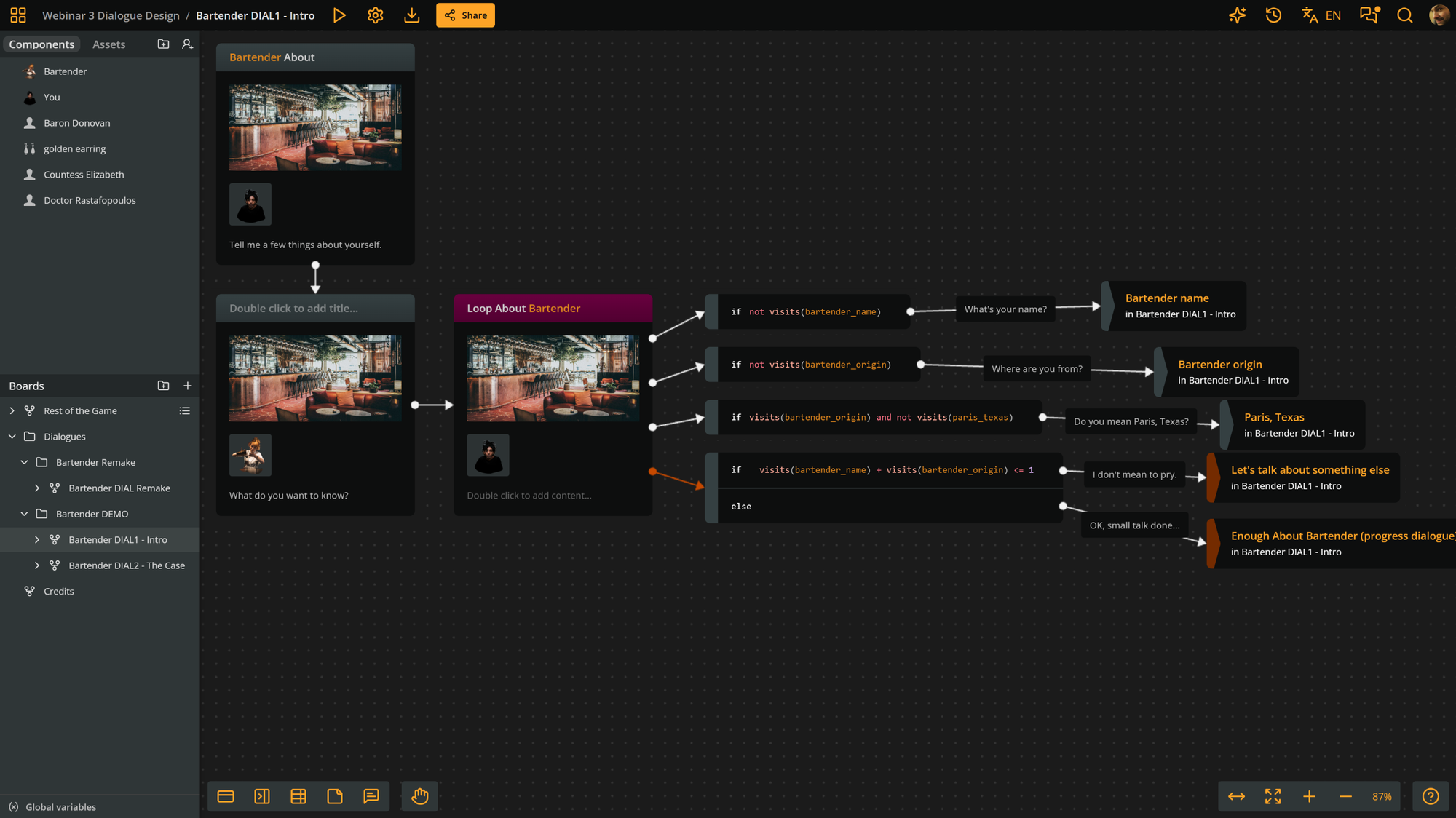Activate the hand pan tool
This screenshot has width=1456, height=818.
[420, 796]
